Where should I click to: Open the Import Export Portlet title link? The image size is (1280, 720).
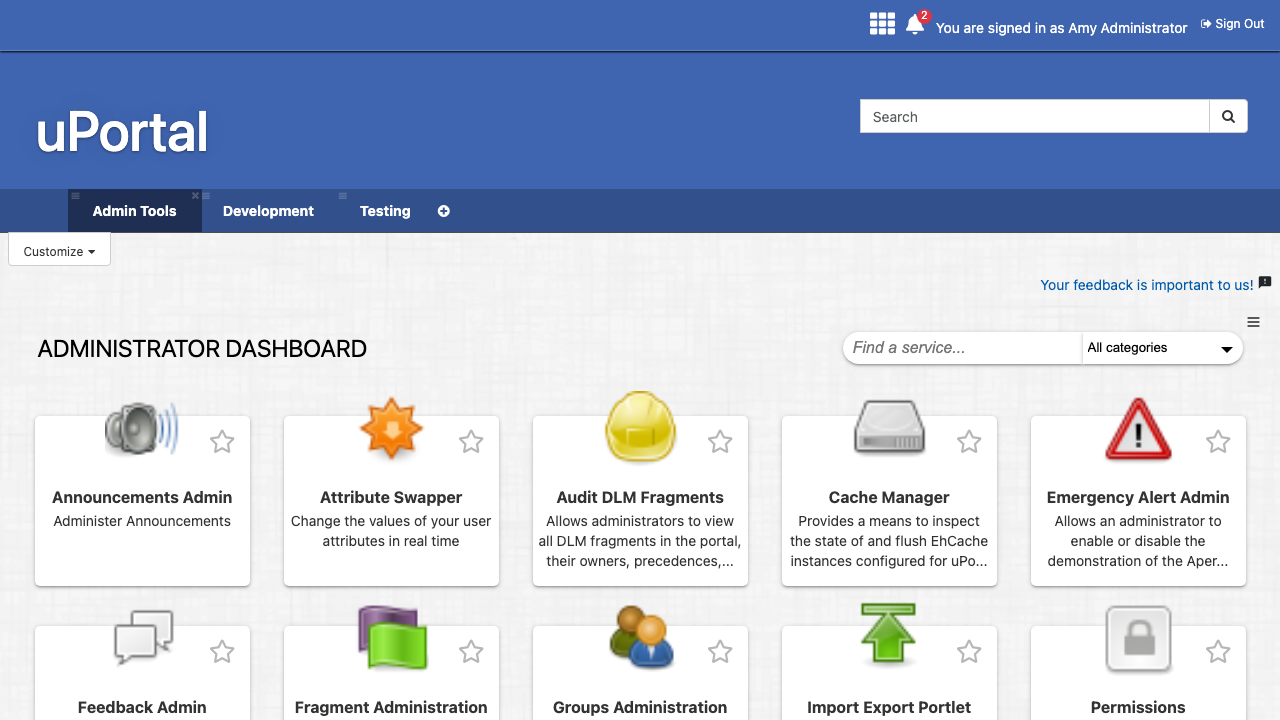tap(889, 707)
